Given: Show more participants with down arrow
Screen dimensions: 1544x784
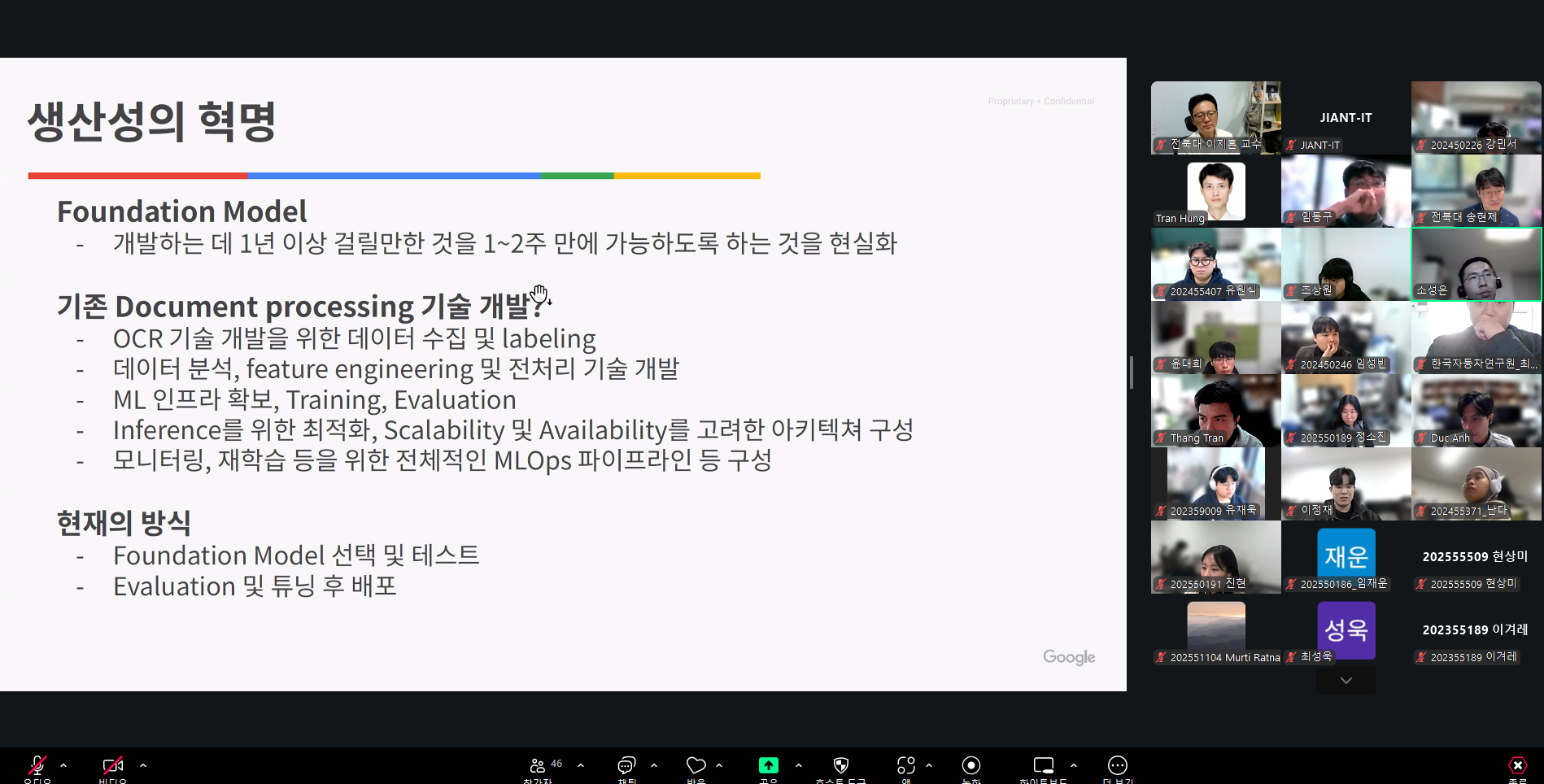Looking at the screenshot, I should (x=1346, y=681).
